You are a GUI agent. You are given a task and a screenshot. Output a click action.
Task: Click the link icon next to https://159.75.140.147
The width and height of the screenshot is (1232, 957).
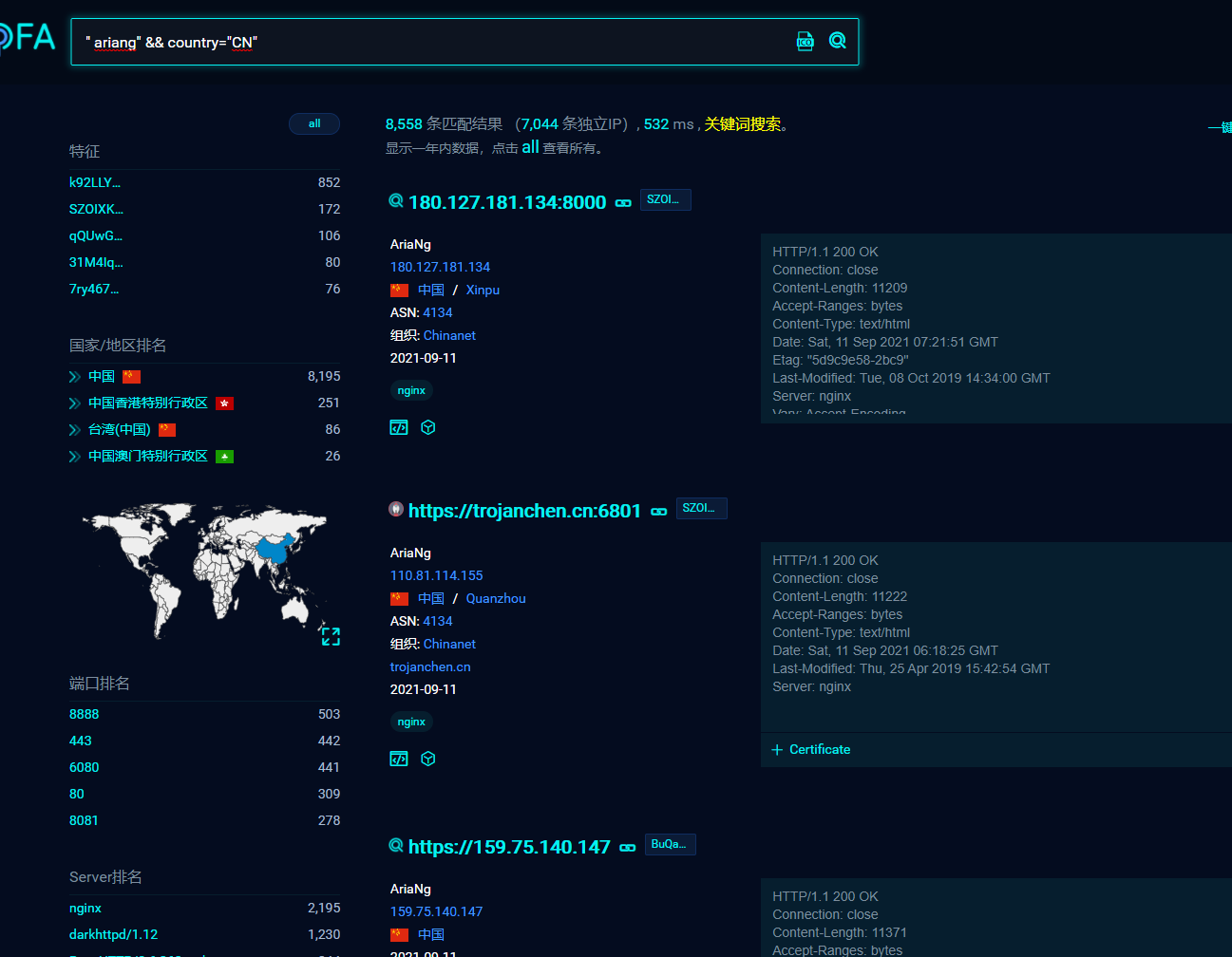pos(628,848)
